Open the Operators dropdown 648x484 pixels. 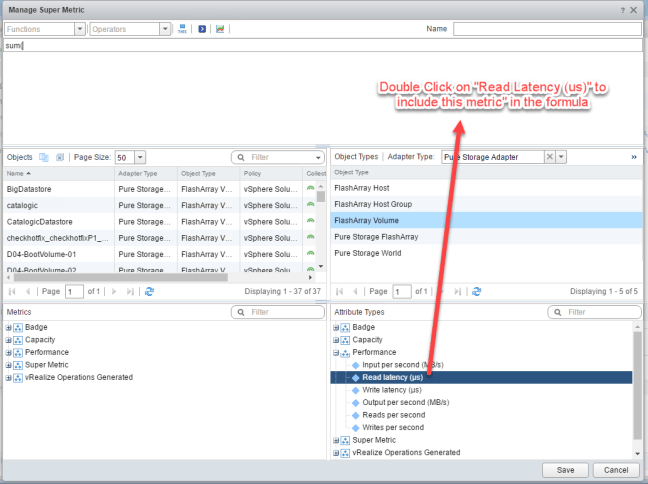pos(165,29)
